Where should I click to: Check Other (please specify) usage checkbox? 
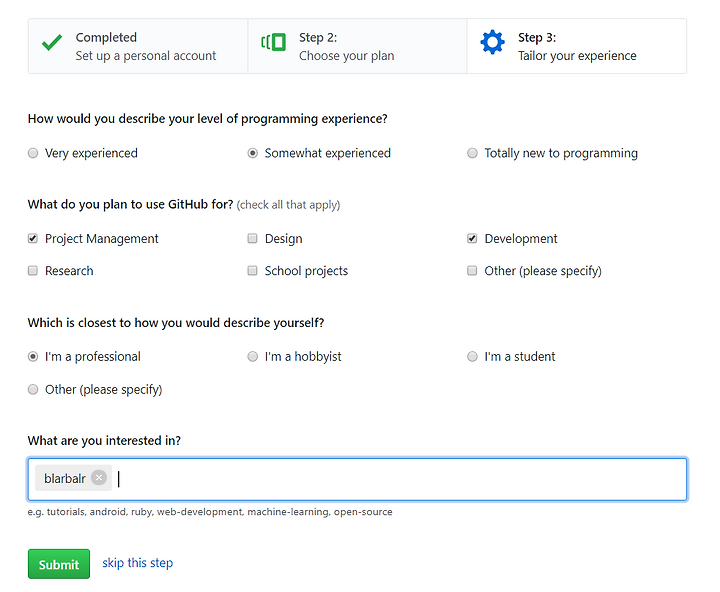click(472, 271)
